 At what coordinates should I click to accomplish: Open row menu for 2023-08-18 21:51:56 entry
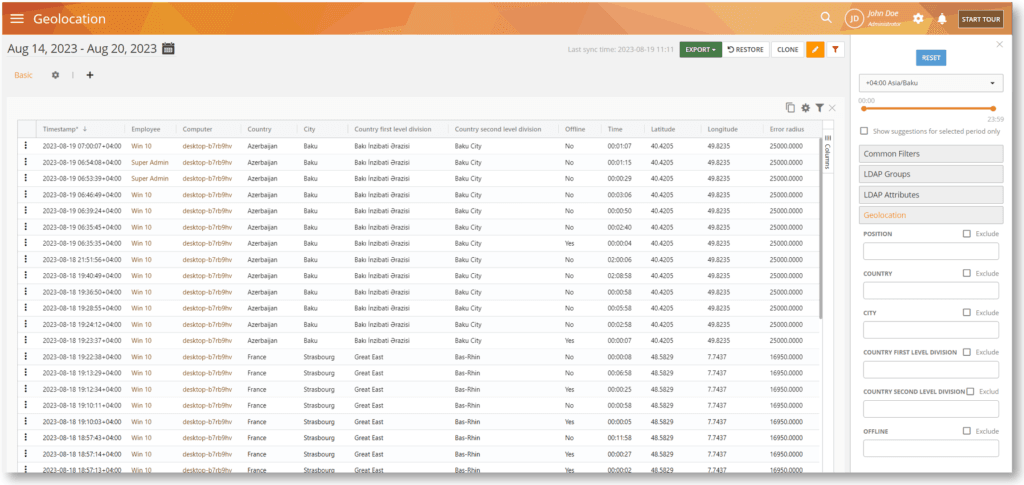(25, 259)
